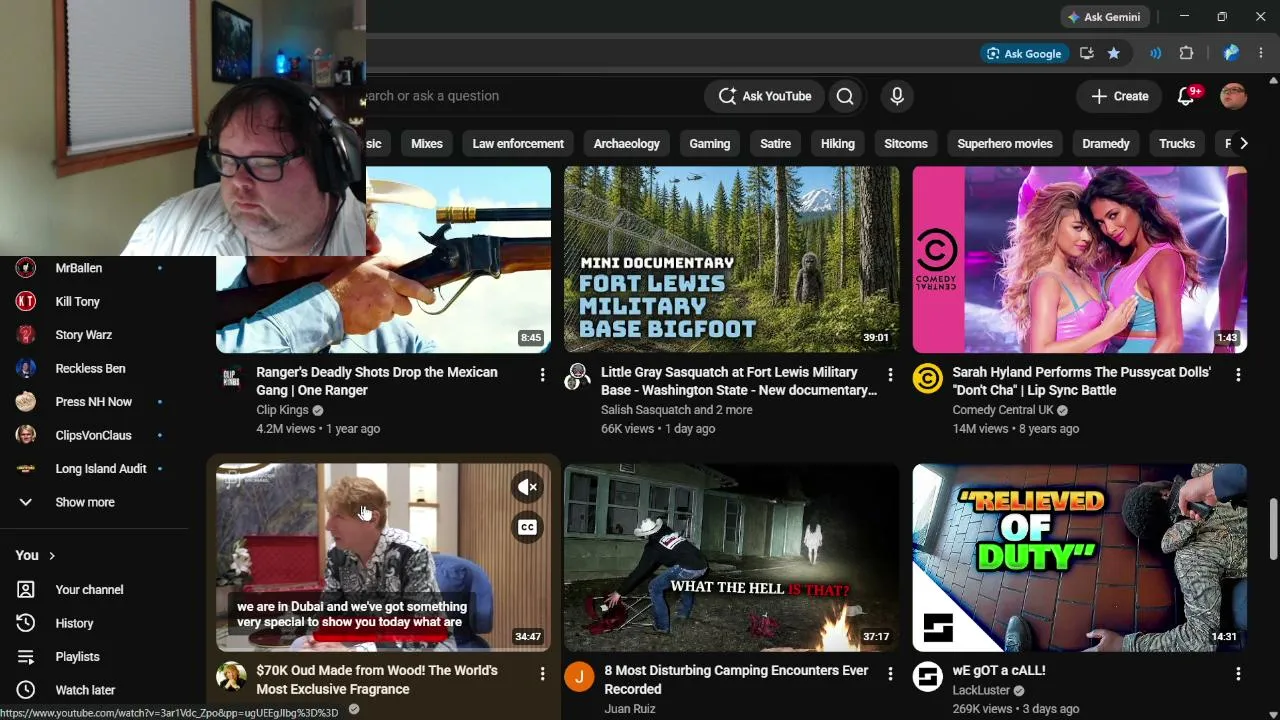Open options menu for Little Gray Sasquatch video
This screenshot has height=720, width=1280.
point(890,375)
